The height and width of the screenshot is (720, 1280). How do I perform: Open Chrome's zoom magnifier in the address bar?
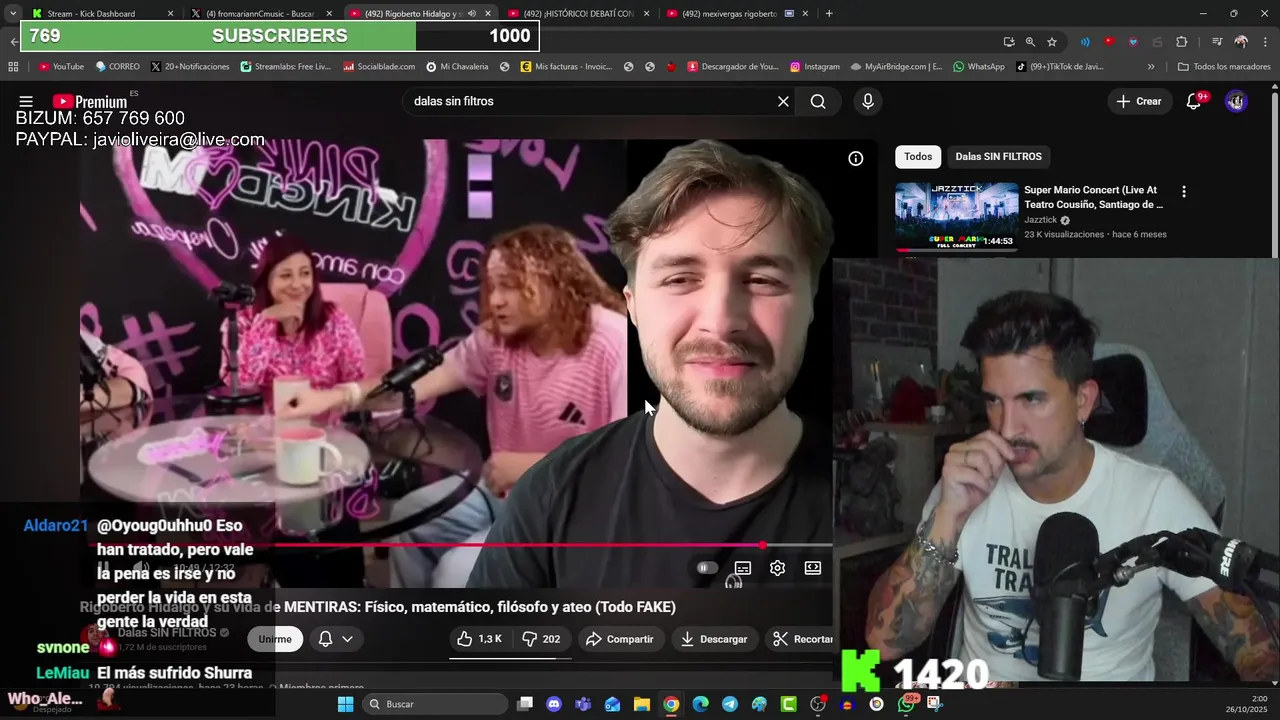tap(1030, 42)
